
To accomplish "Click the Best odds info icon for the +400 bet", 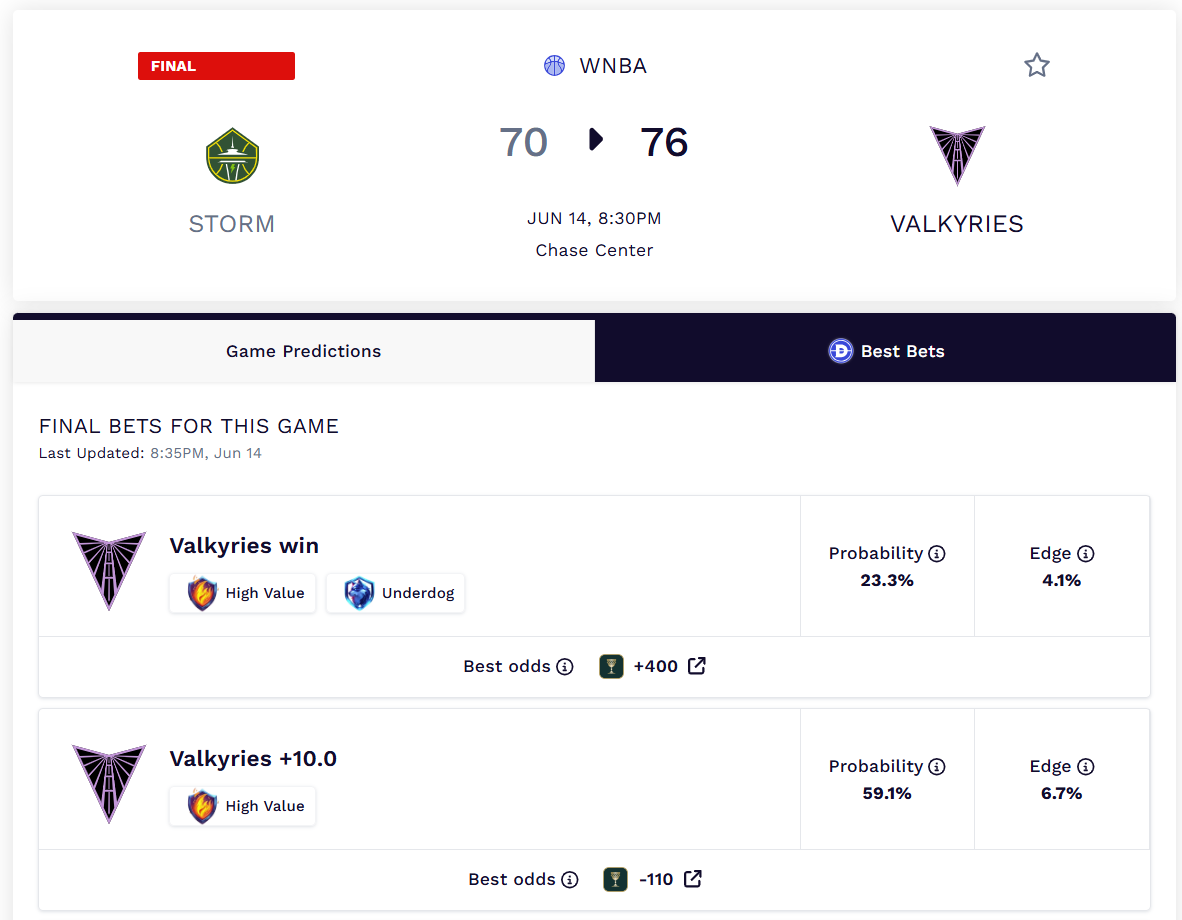I will coord(565,667).
